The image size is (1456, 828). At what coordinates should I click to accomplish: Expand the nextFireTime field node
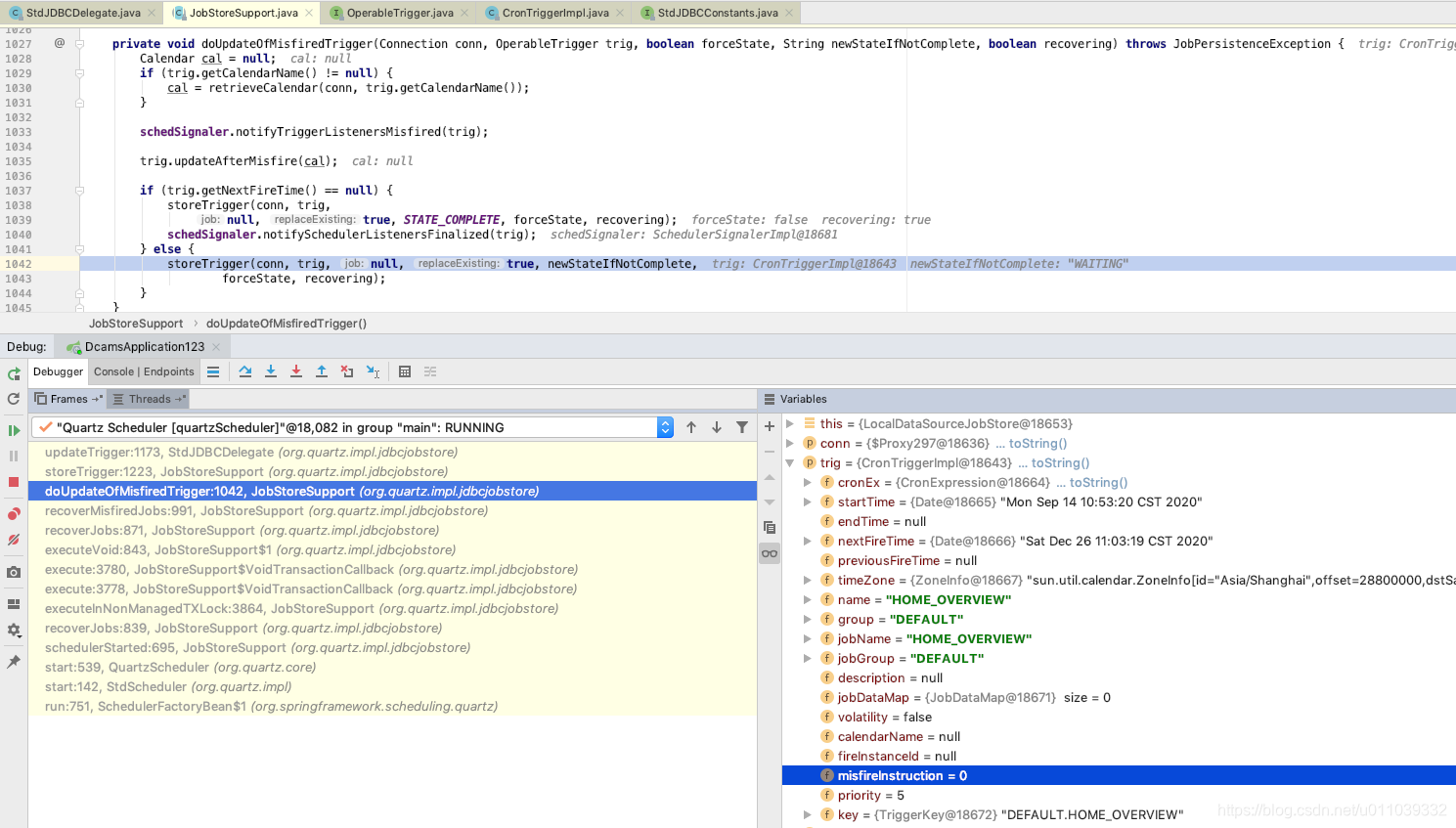[x=808, y=541]
